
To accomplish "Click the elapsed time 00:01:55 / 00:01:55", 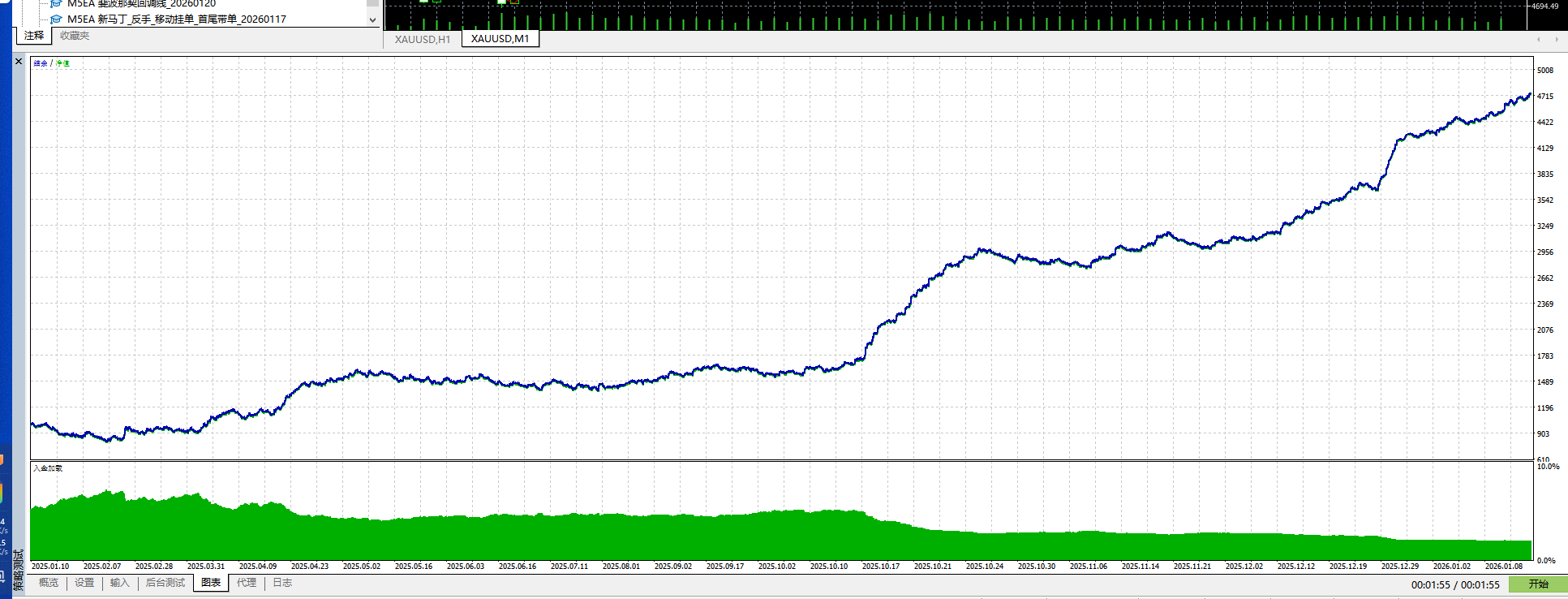I will pos(1455,584).
